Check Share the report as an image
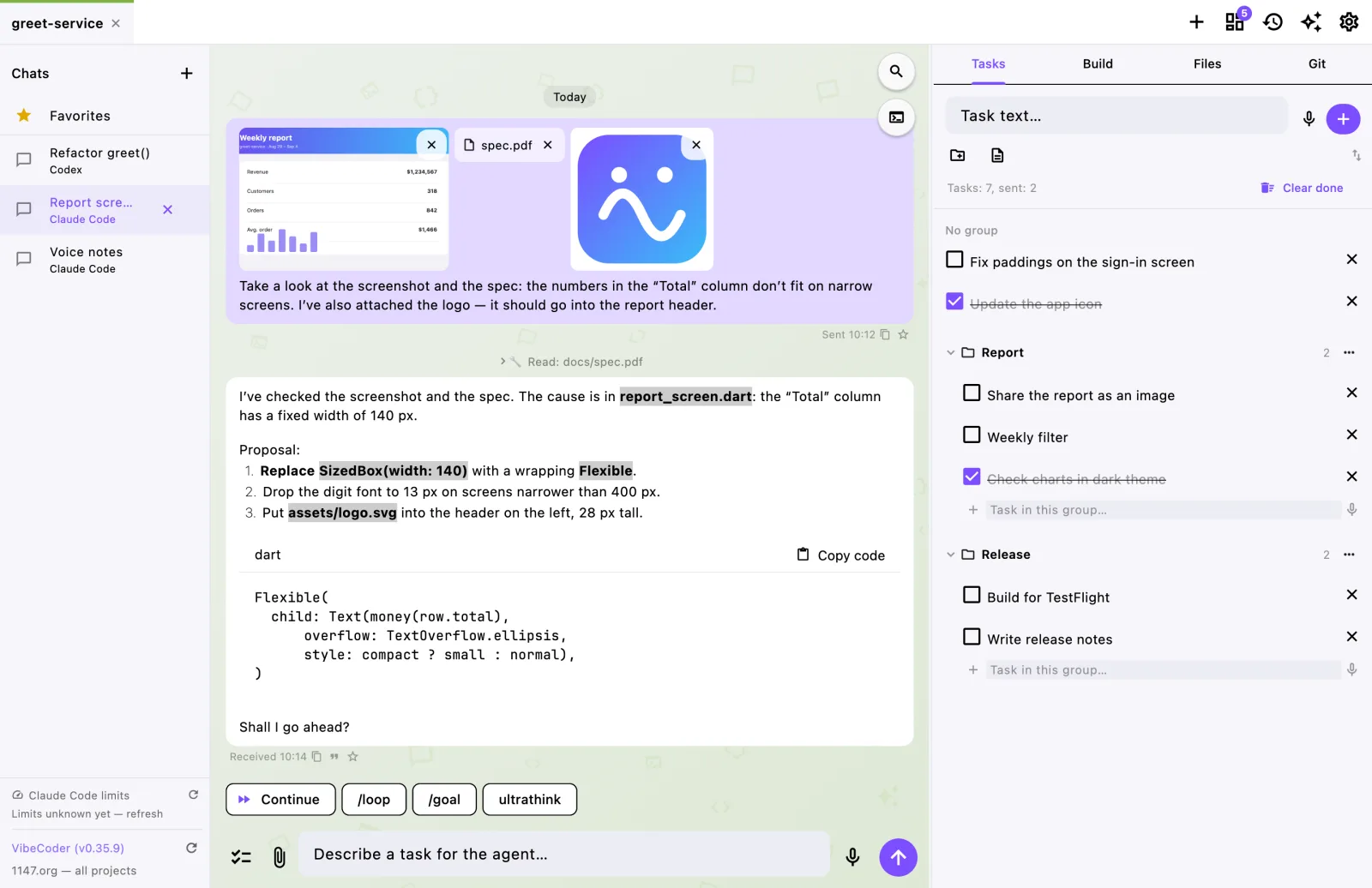Screen dimensions: 1372x888 tap(972, 393)
